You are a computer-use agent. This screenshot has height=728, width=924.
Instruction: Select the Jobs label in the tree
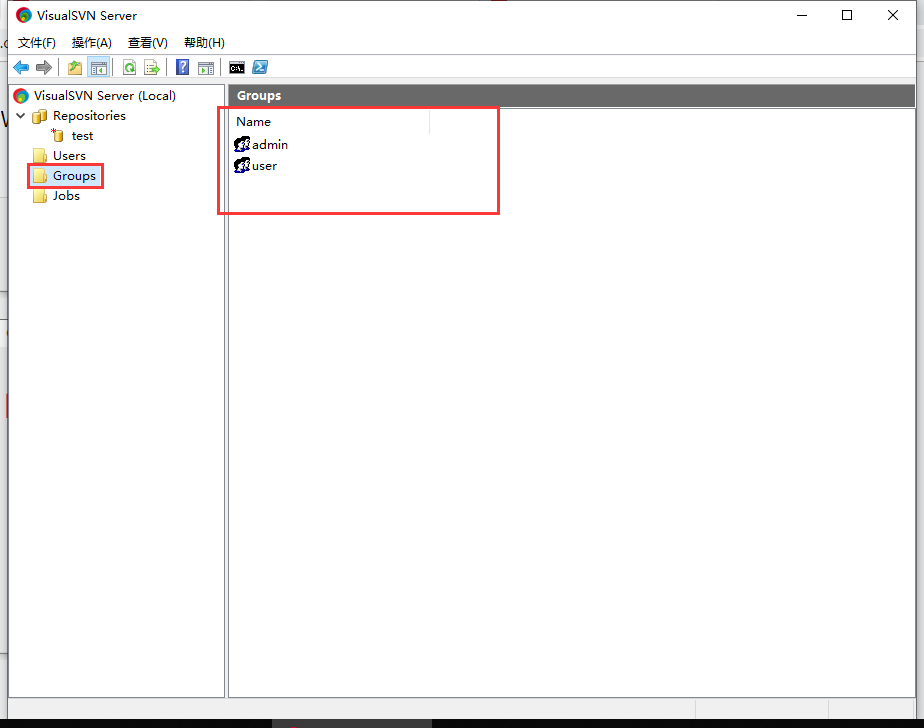[x=66, y=196]
